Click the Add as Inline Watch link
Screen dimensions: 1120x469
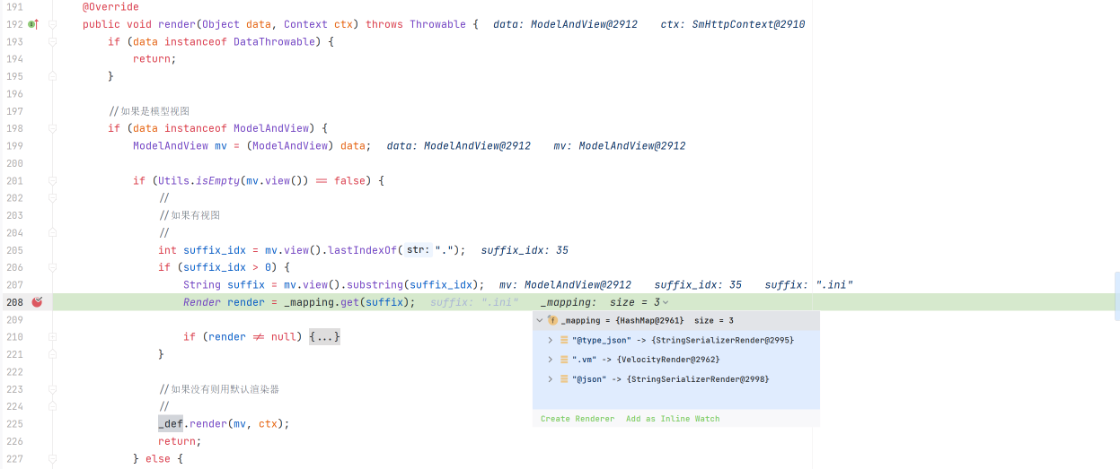coord(673,418)
